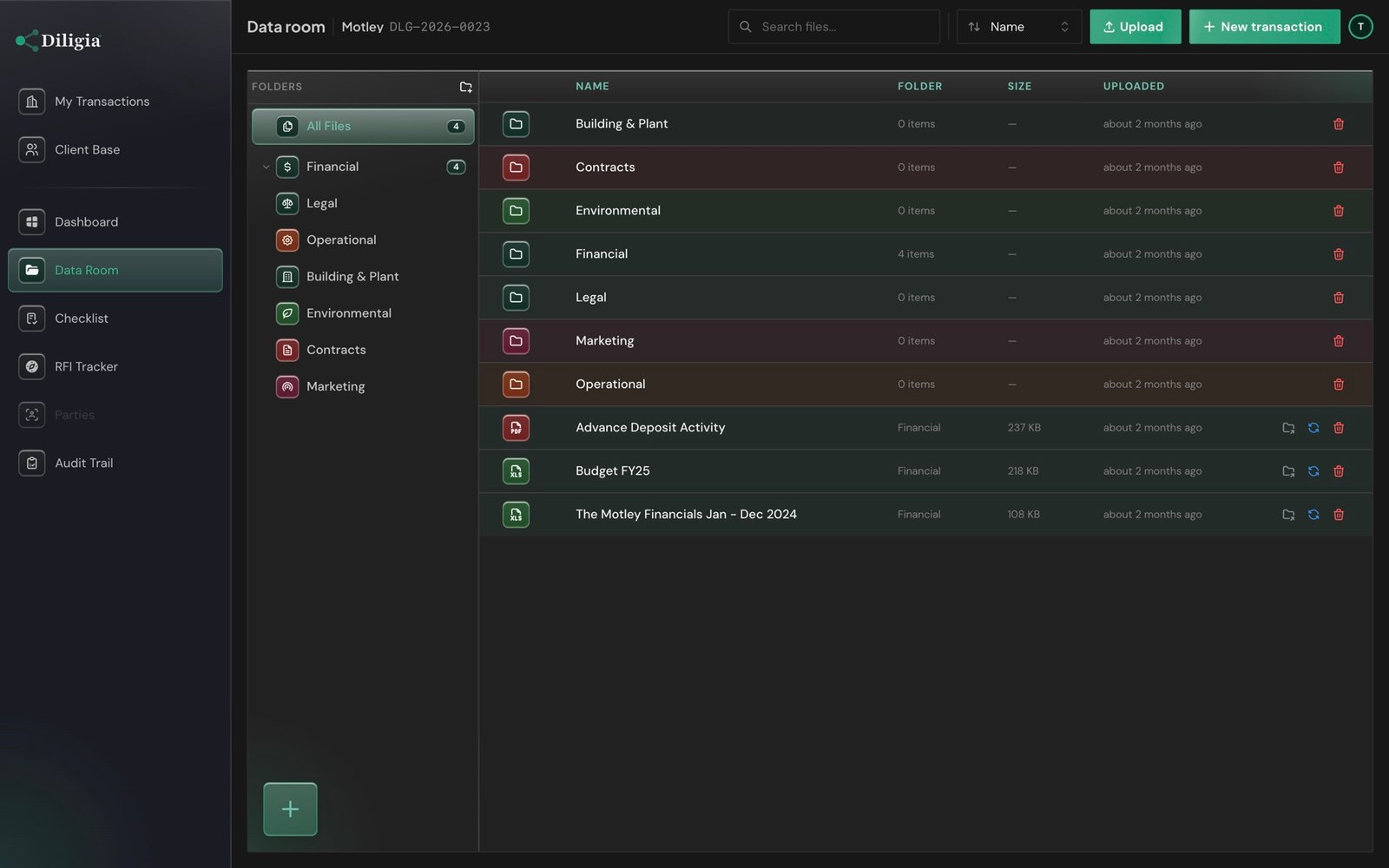Click the refresh icon for Budget FY25

tap(1313, 471)
